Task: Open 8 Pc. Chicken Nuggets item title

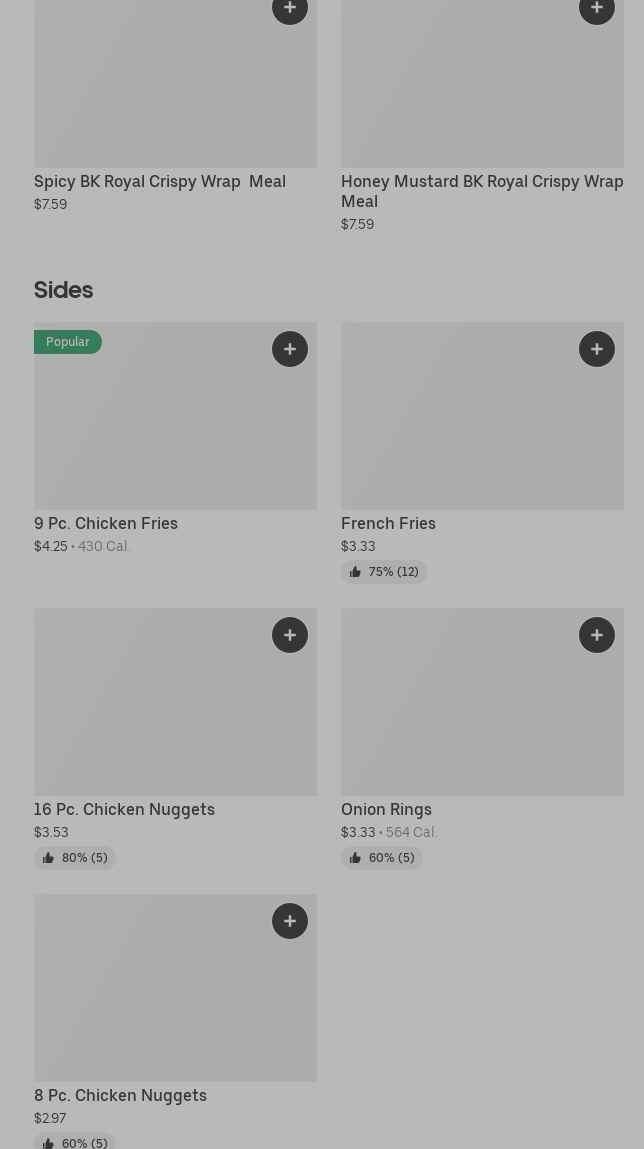Action: coord(120,1095)
